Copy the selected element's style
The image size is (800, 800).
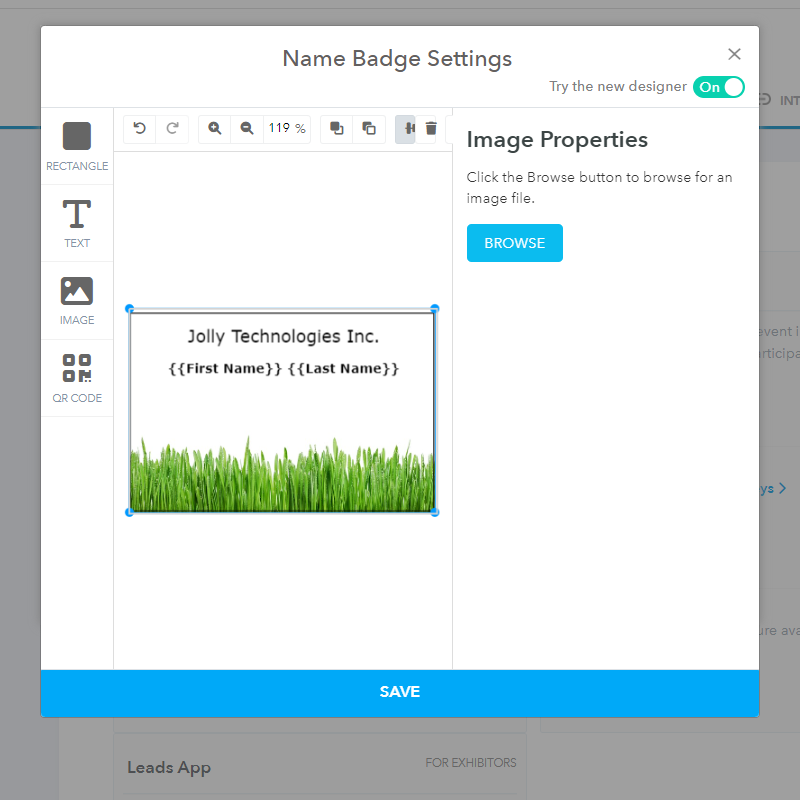tap(368, 128)
